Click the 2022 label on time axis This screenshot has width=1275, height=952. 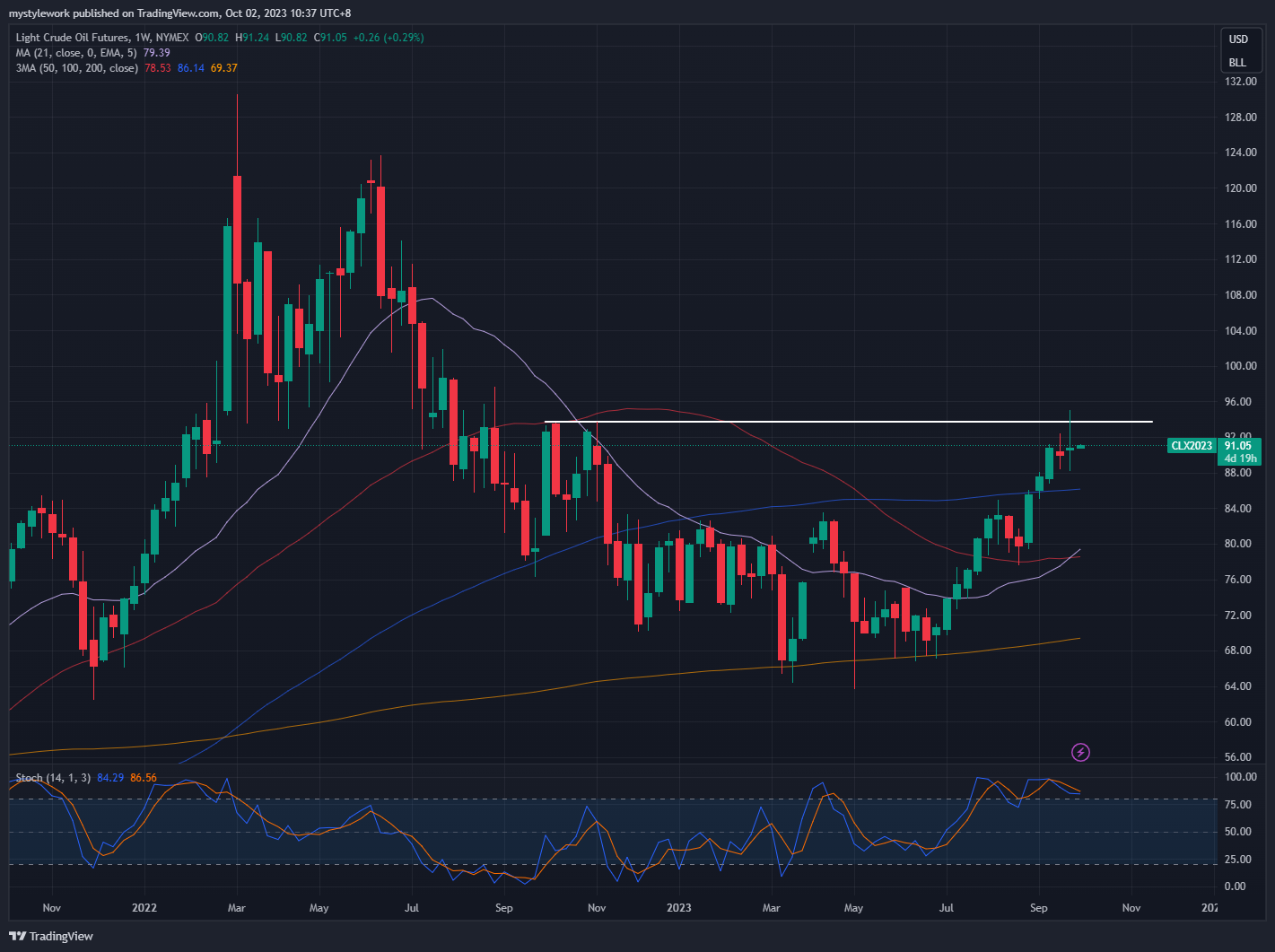pos(144,908)
